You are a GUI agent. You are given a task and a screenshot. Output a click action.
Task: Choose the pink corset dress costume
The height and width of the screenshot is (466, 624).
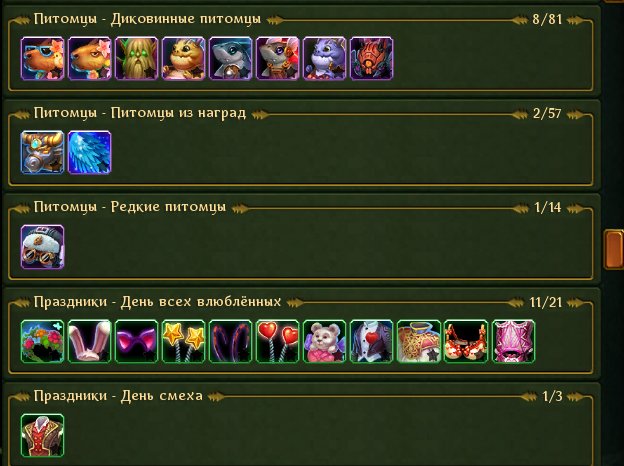[x=513, y=341]
